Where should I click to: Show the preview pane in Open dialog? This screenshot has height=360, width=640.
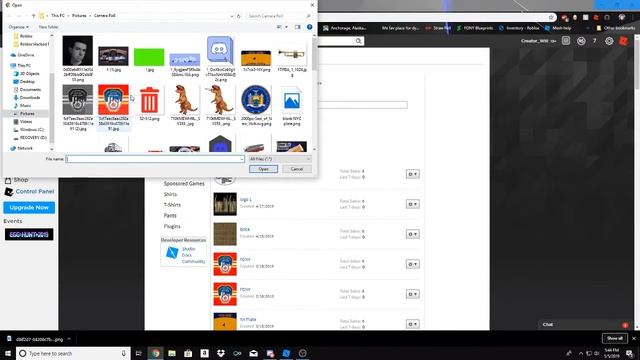298,27
